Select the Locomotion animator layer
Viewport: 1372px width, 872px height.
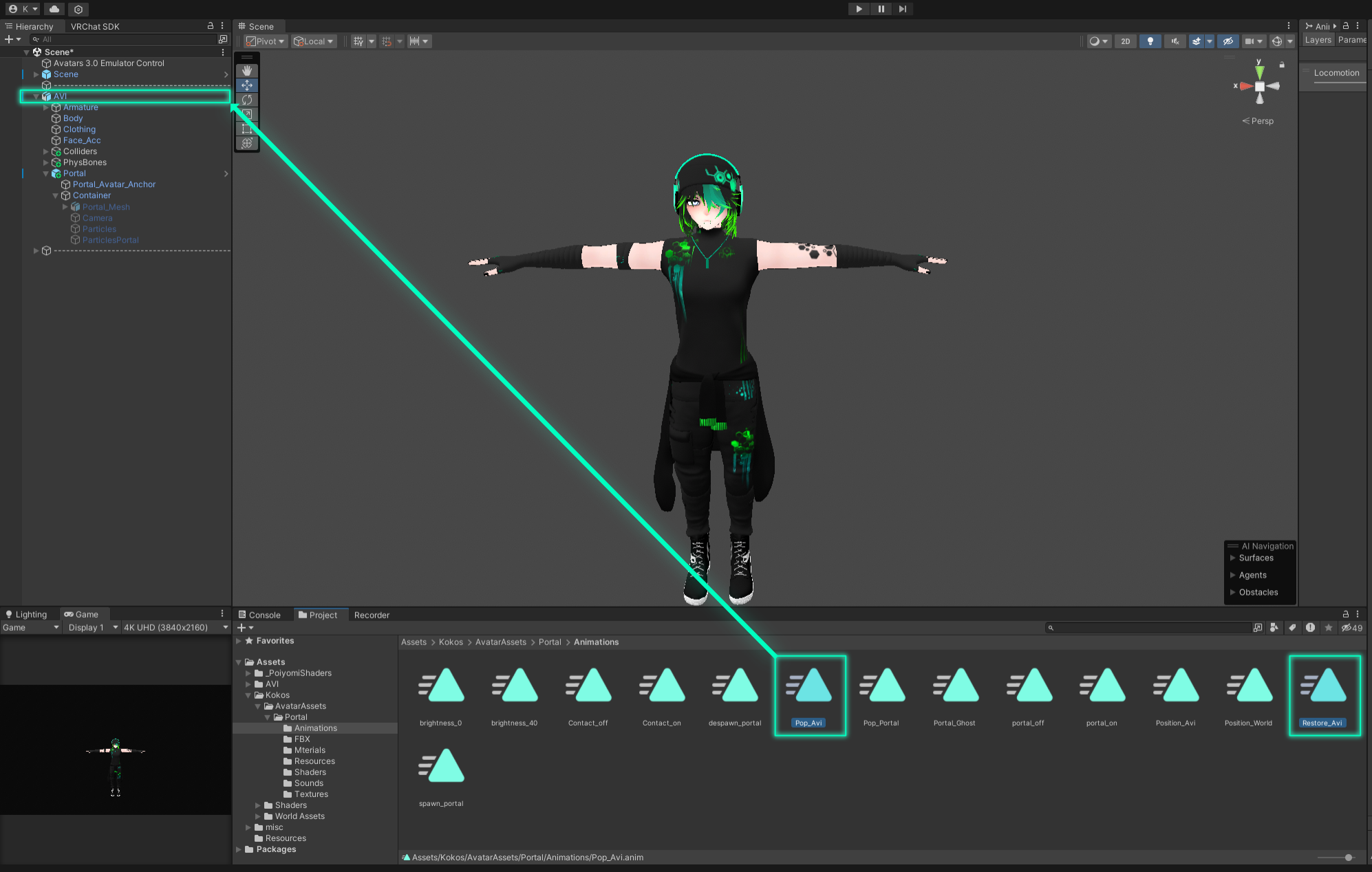pyautogui.click(x=1336, y=73)
